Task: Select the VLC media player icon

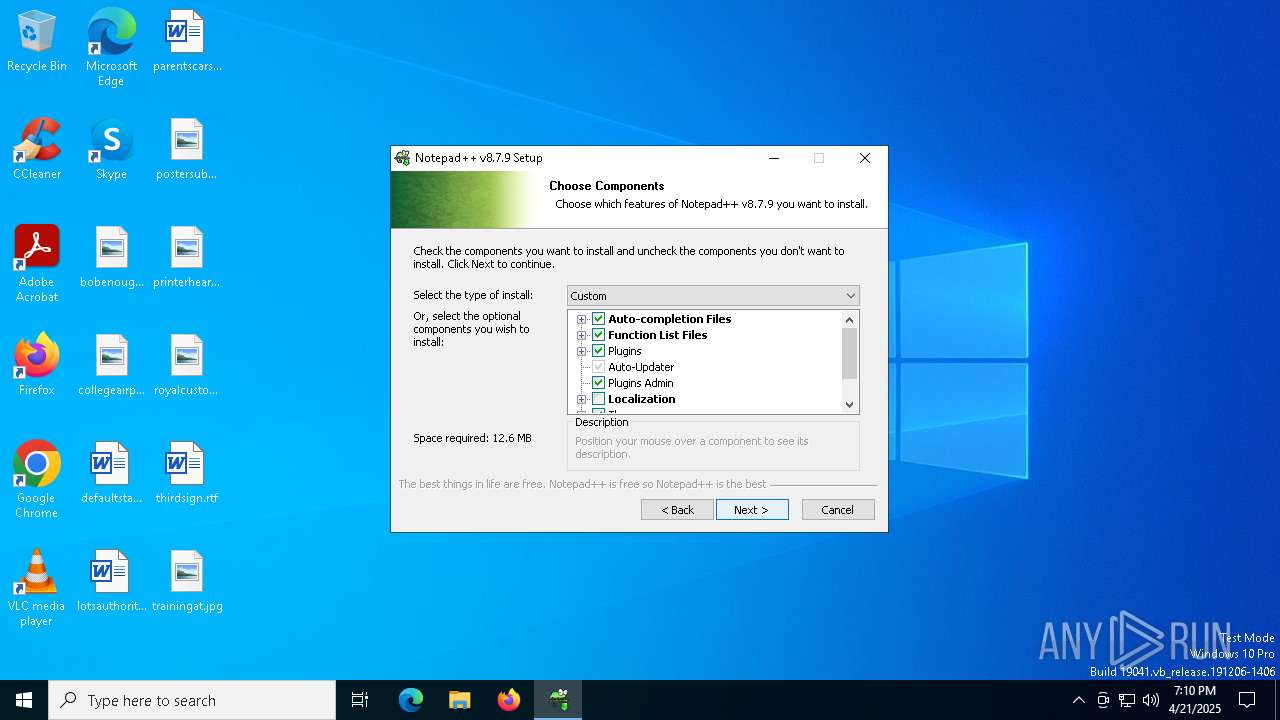Action: point(37,588)
